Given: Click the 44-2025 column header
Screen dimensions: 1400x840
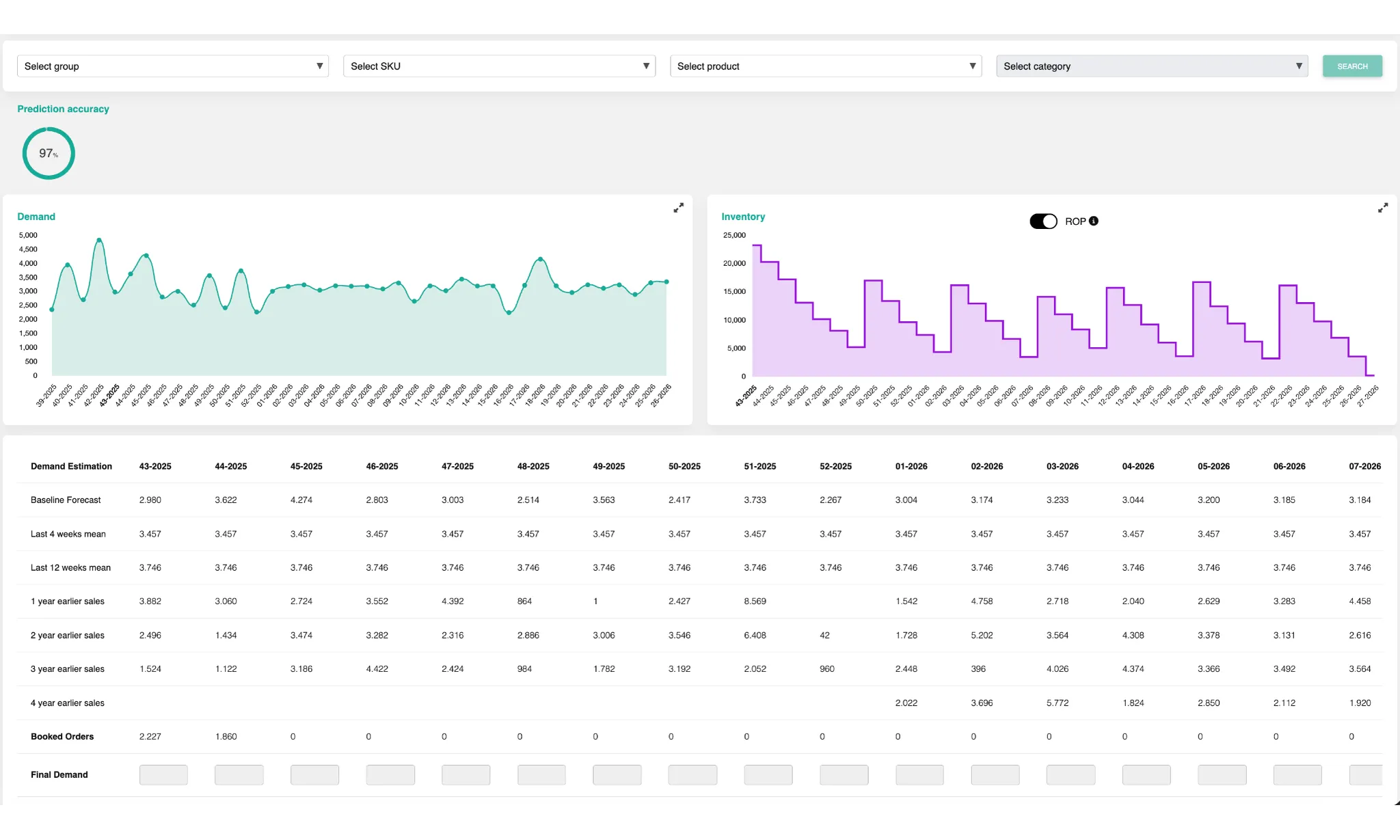Looking at the screenshot, I should click(x=230, y=466).
